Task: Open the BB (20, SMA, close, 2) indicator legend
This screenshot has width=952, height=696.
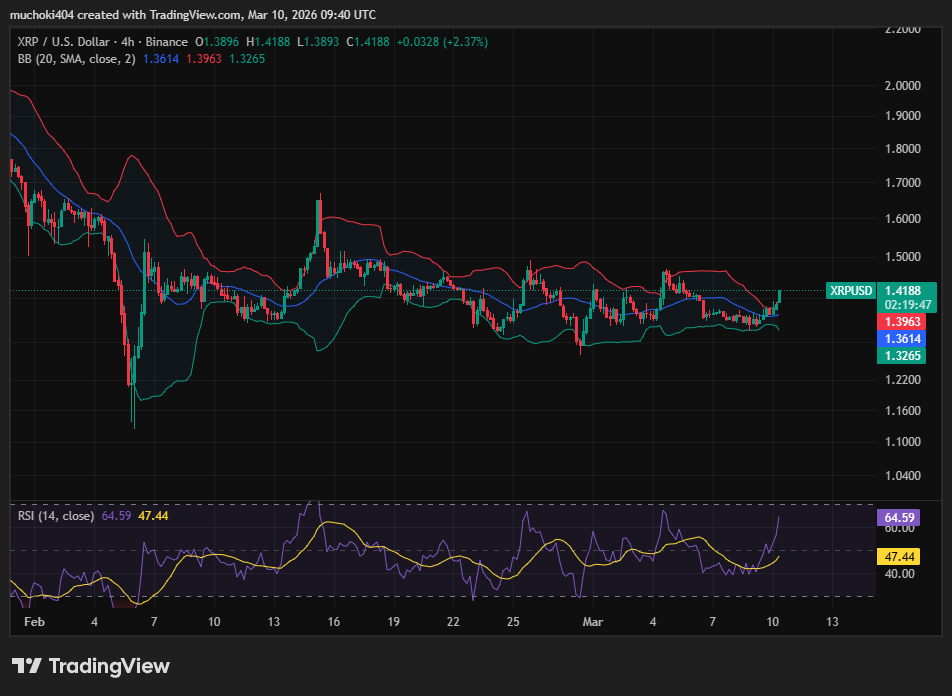Action: click(x=76, y=59)
